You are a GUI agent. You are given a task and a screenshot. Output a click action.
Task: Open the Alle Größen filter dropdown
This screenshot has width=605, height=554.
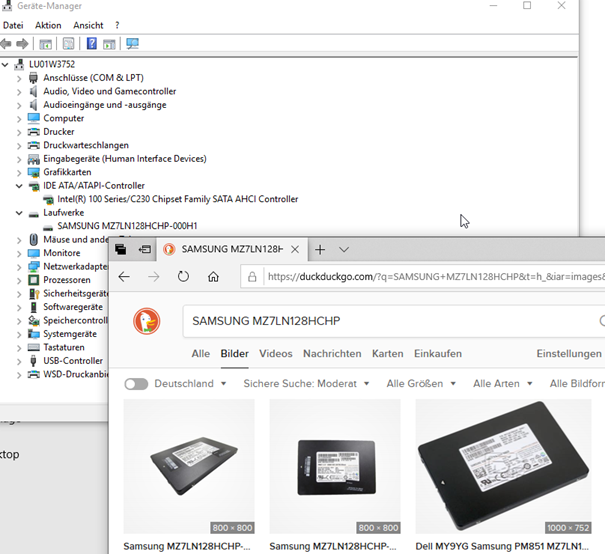(421, 384)
